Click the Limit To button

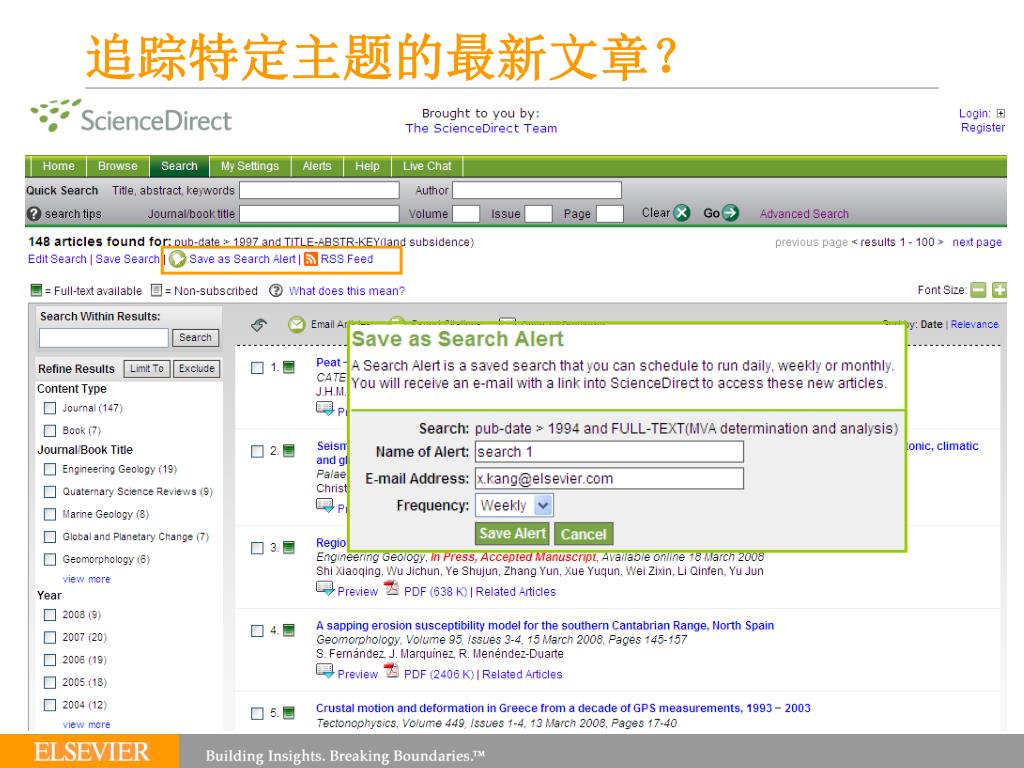(147, 368)
